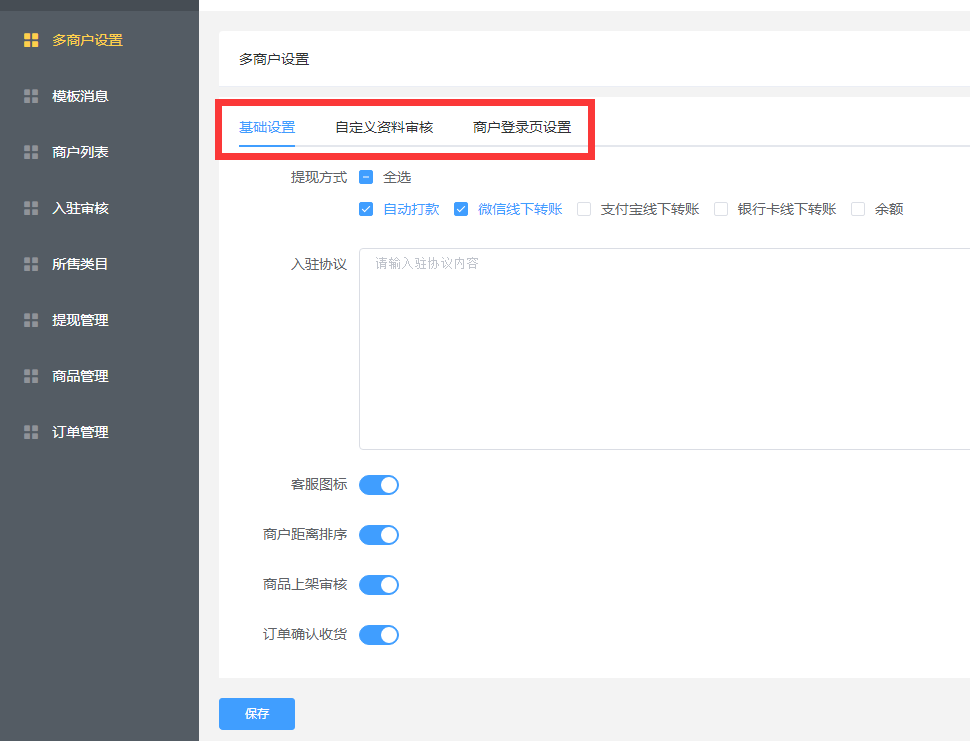
Task: Go to 商户列表 in the sidebar
Action: click(x=80, y=152)
